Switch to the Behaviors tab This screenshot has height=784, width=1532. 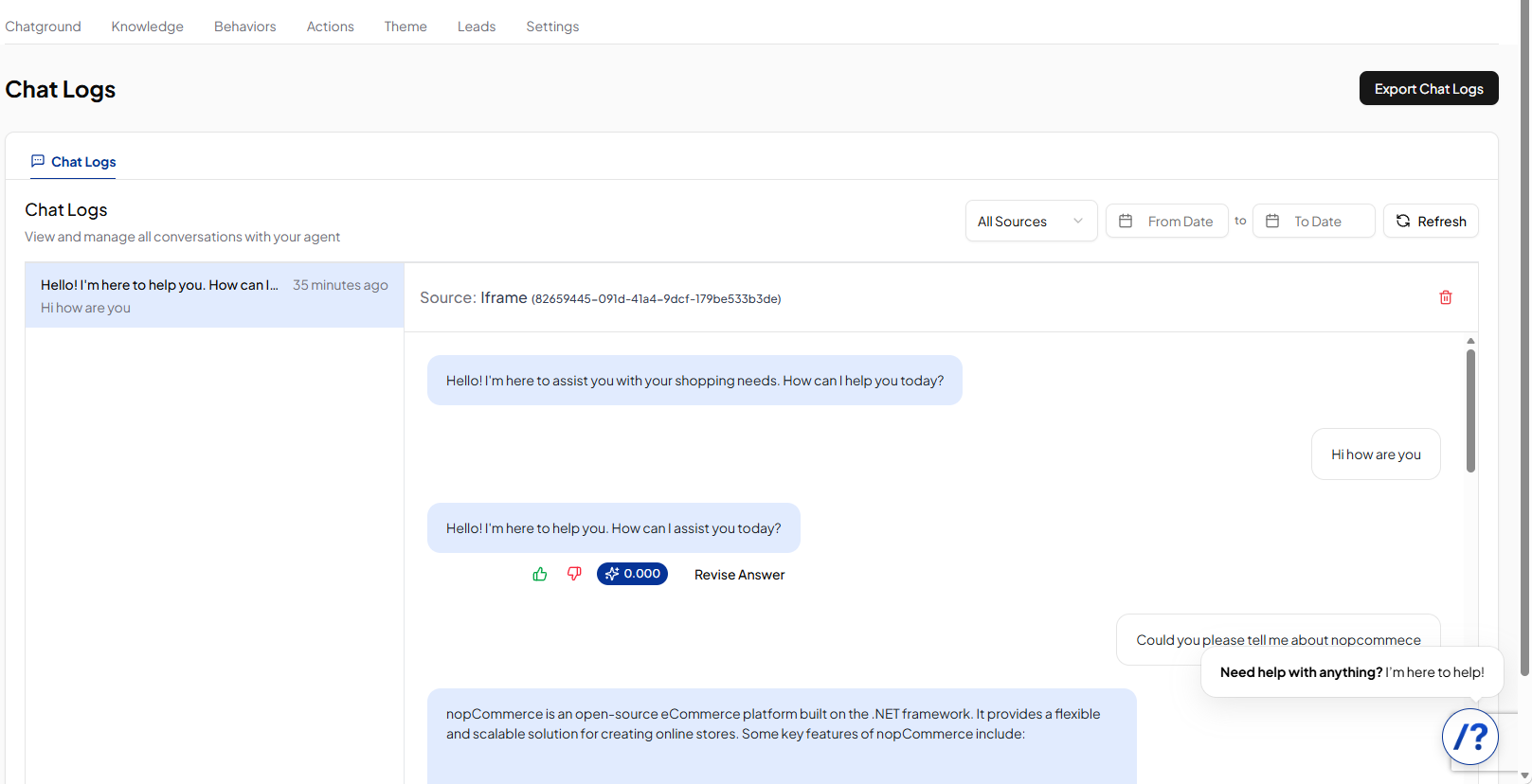click(245, 27)
